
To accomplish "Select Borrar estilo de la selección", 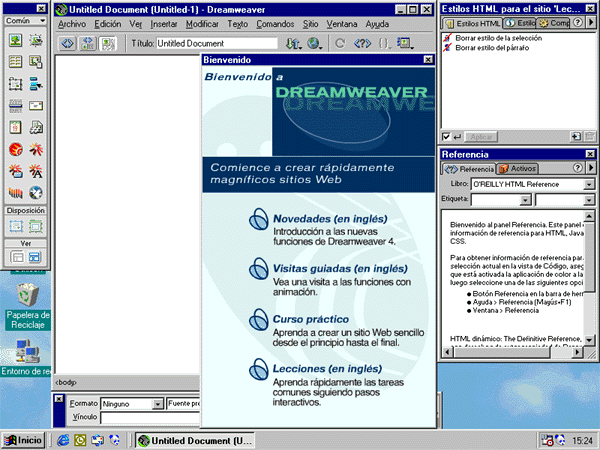I will click(498, 38).
